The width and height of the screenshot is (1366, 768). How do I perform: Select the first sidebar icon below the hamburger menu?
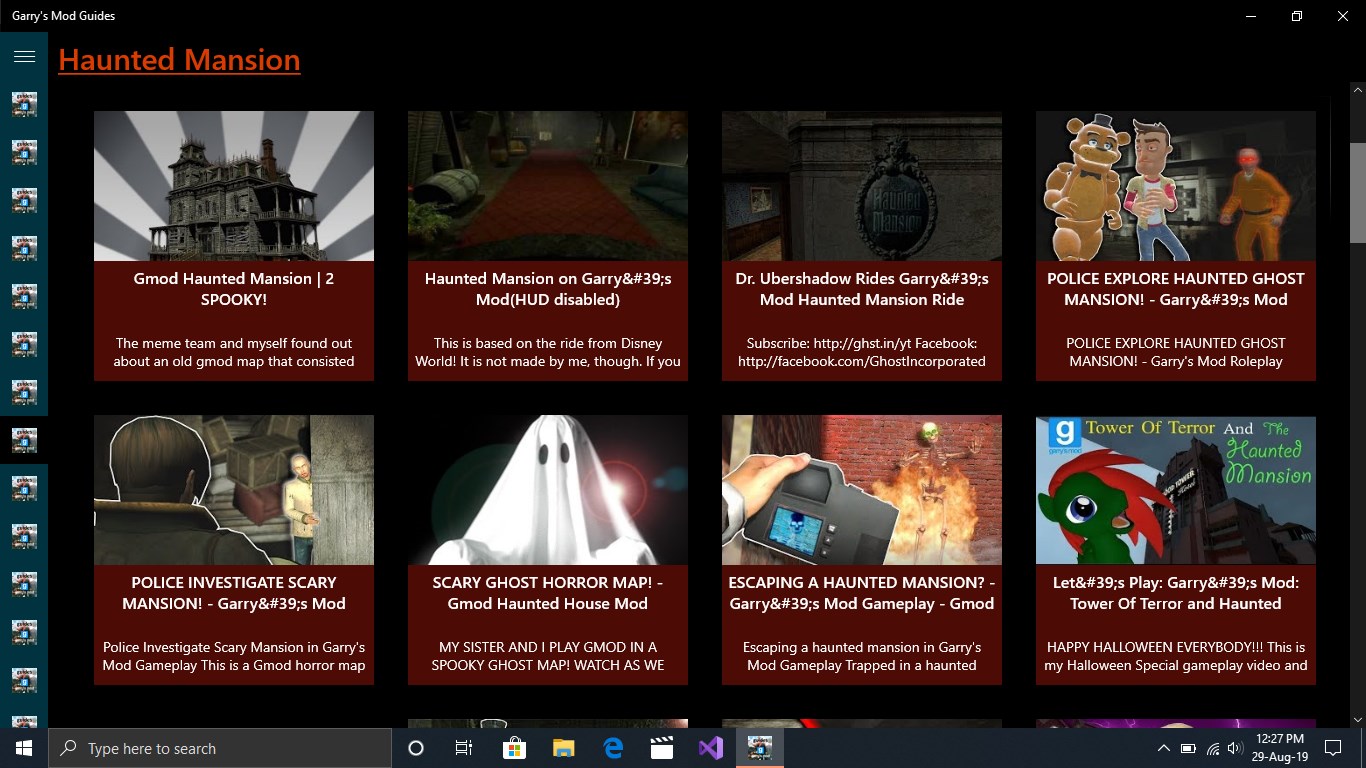24,104
